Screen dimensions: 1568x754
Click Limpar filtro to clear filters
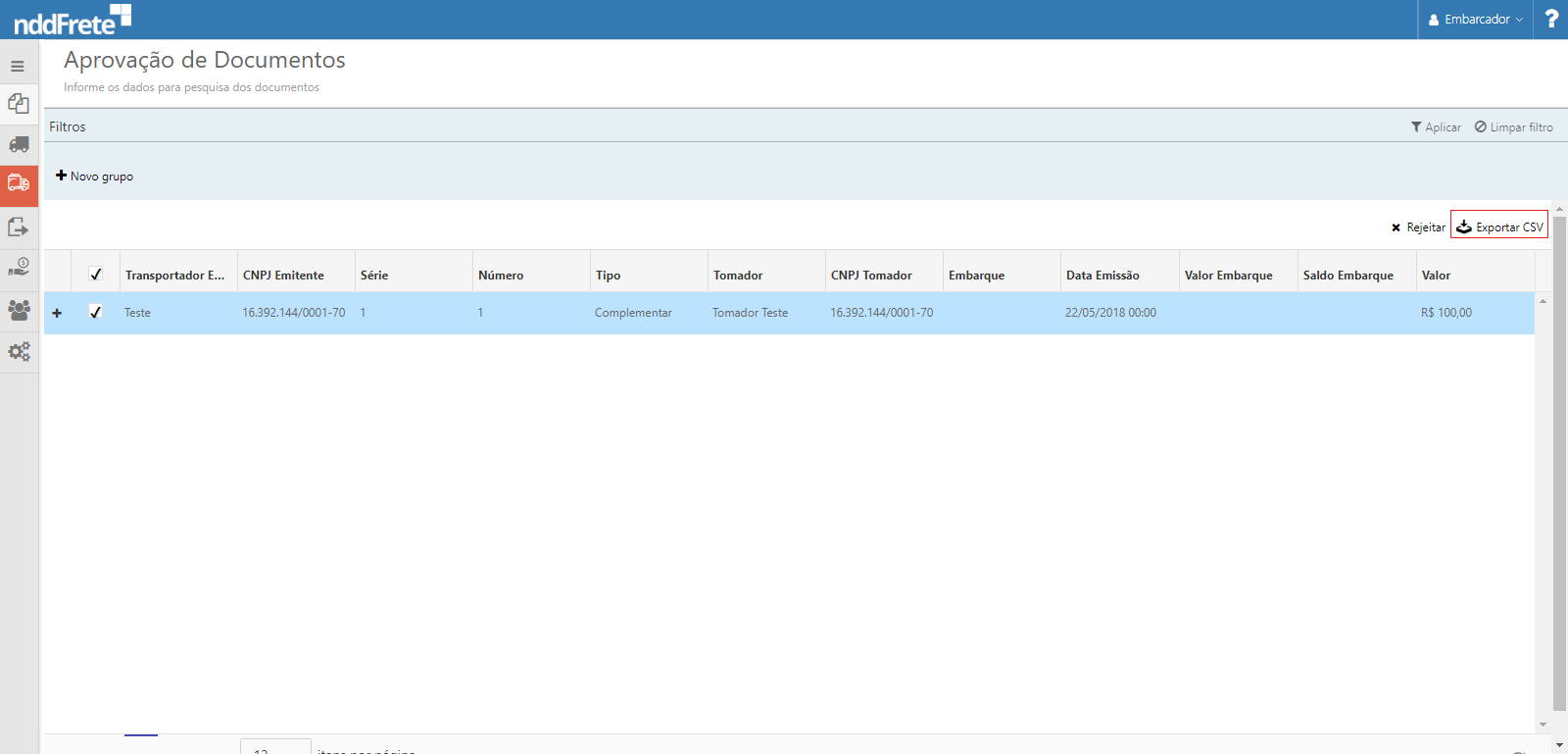coord(1513,127)
